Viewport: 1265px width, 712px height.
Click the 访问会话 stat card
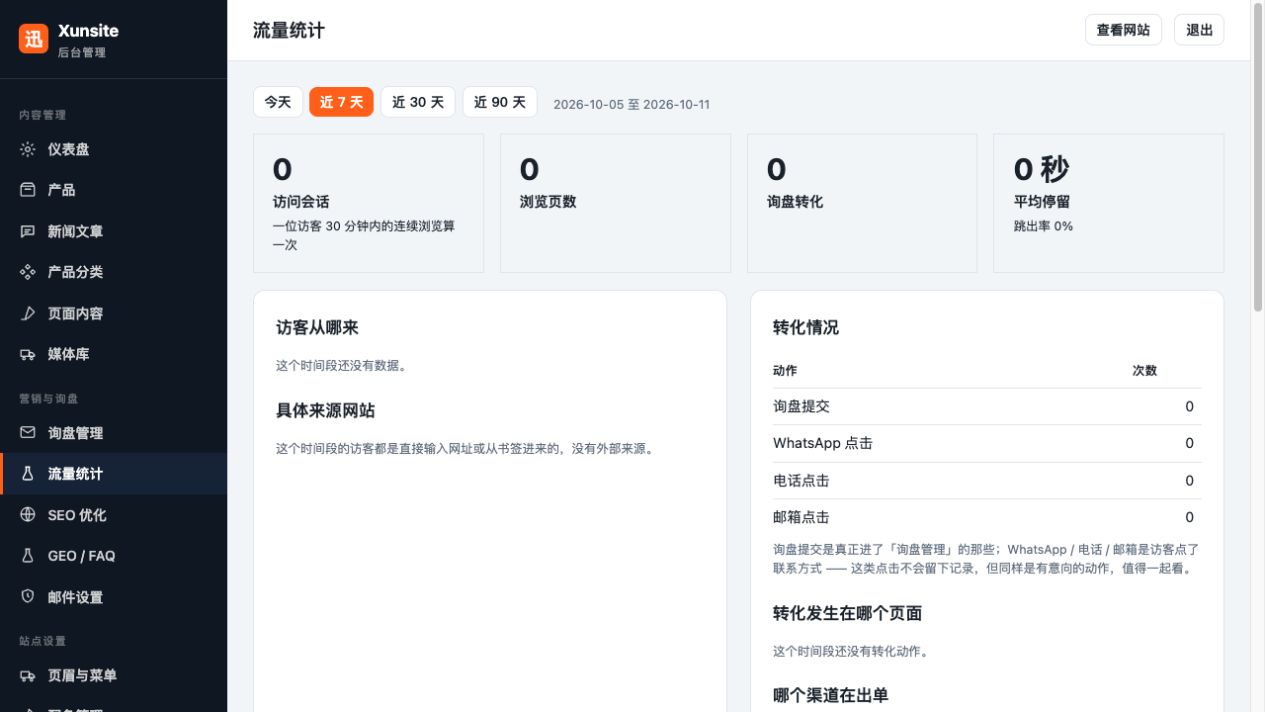(x=368, y=203)
